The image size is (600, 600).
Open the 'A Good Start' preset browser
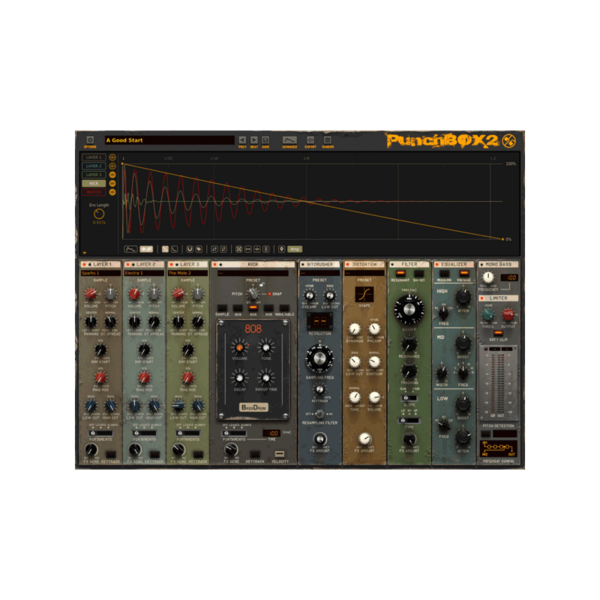click(170, 140)
